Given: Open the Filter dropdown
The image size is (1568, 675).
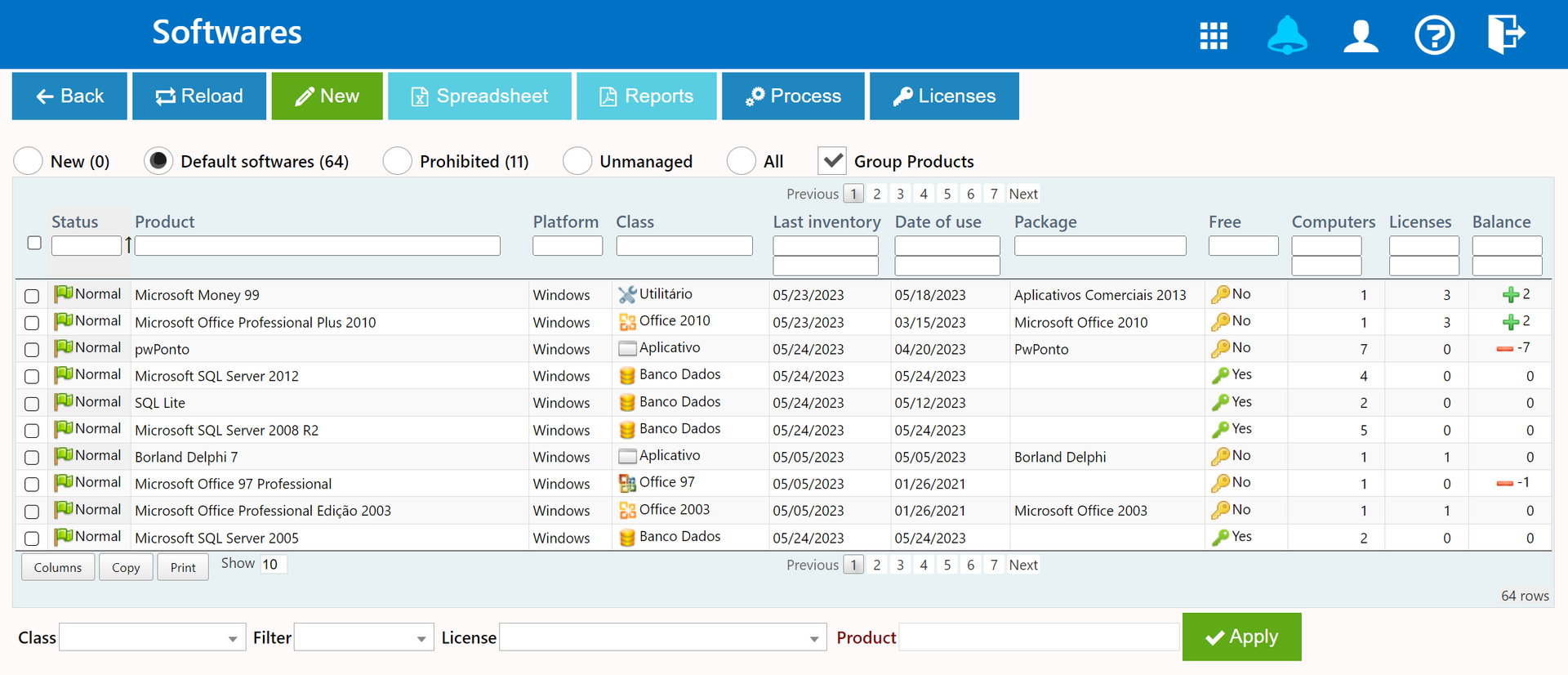Looking at the screenshot, I should coord(363,638).
